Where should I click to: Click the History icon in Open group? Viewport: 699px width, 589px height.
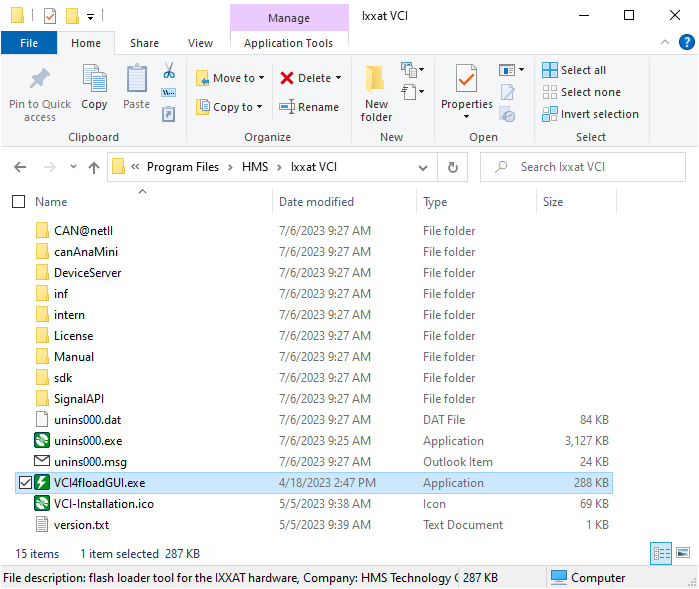click(x=507, y=114)
